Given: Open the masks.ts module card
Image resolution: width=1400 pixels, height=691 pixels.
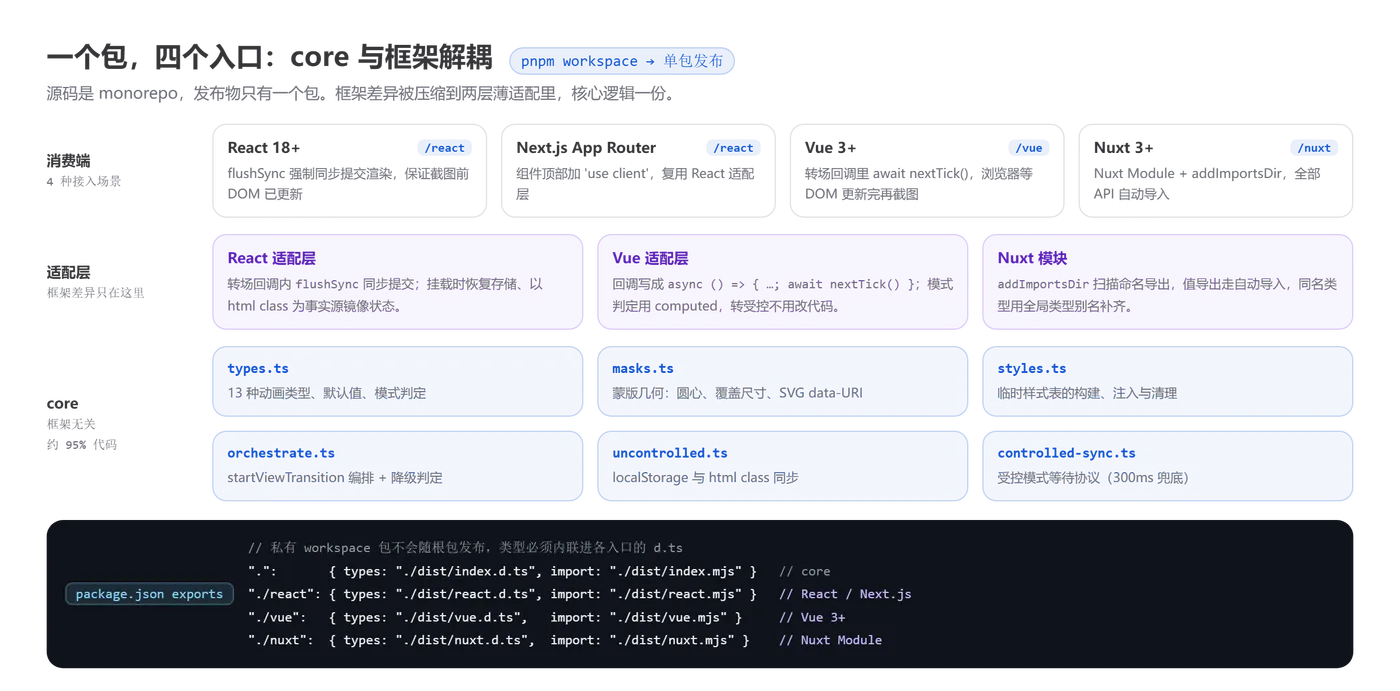Looking at the screenshot, I should pos(783,381).
